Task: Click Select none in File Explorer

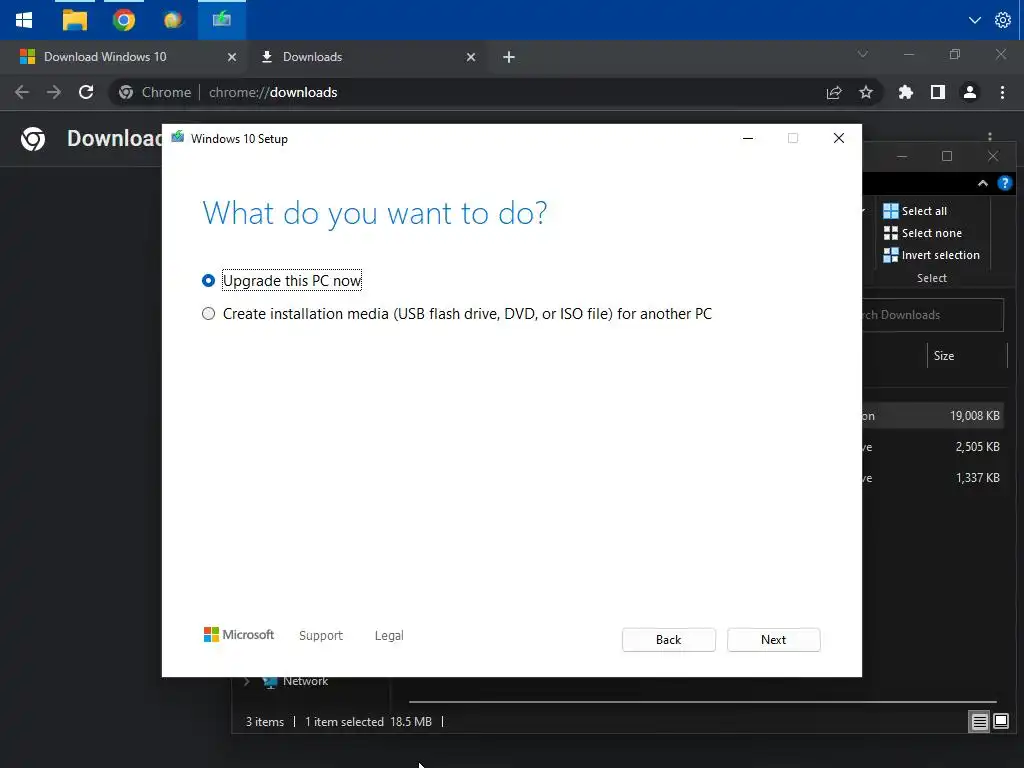Action: pyautogui.click(x=922, y=233)
